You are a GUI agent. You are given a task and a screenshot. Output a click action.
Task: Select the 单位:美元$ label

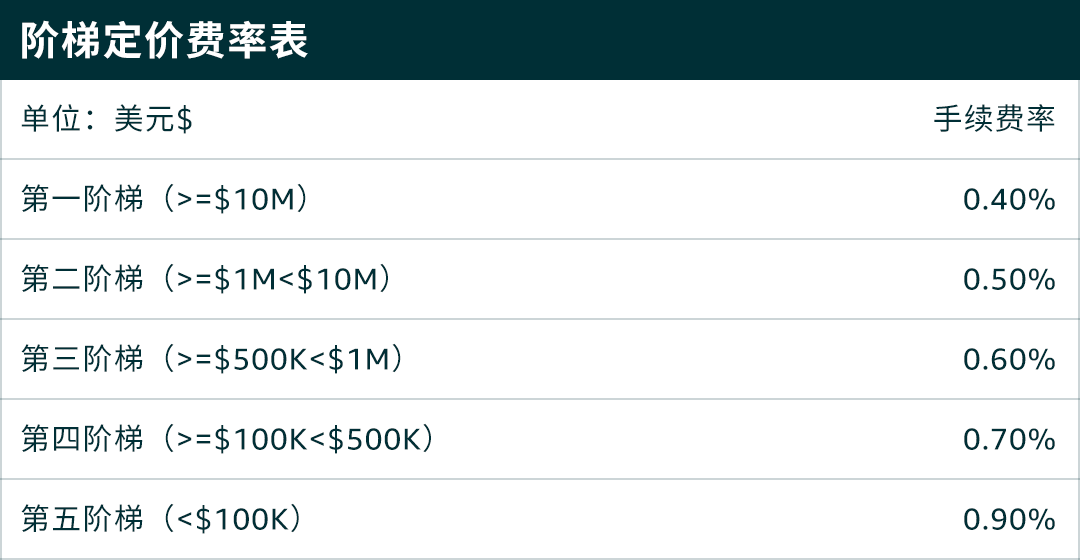click(107, 119)
